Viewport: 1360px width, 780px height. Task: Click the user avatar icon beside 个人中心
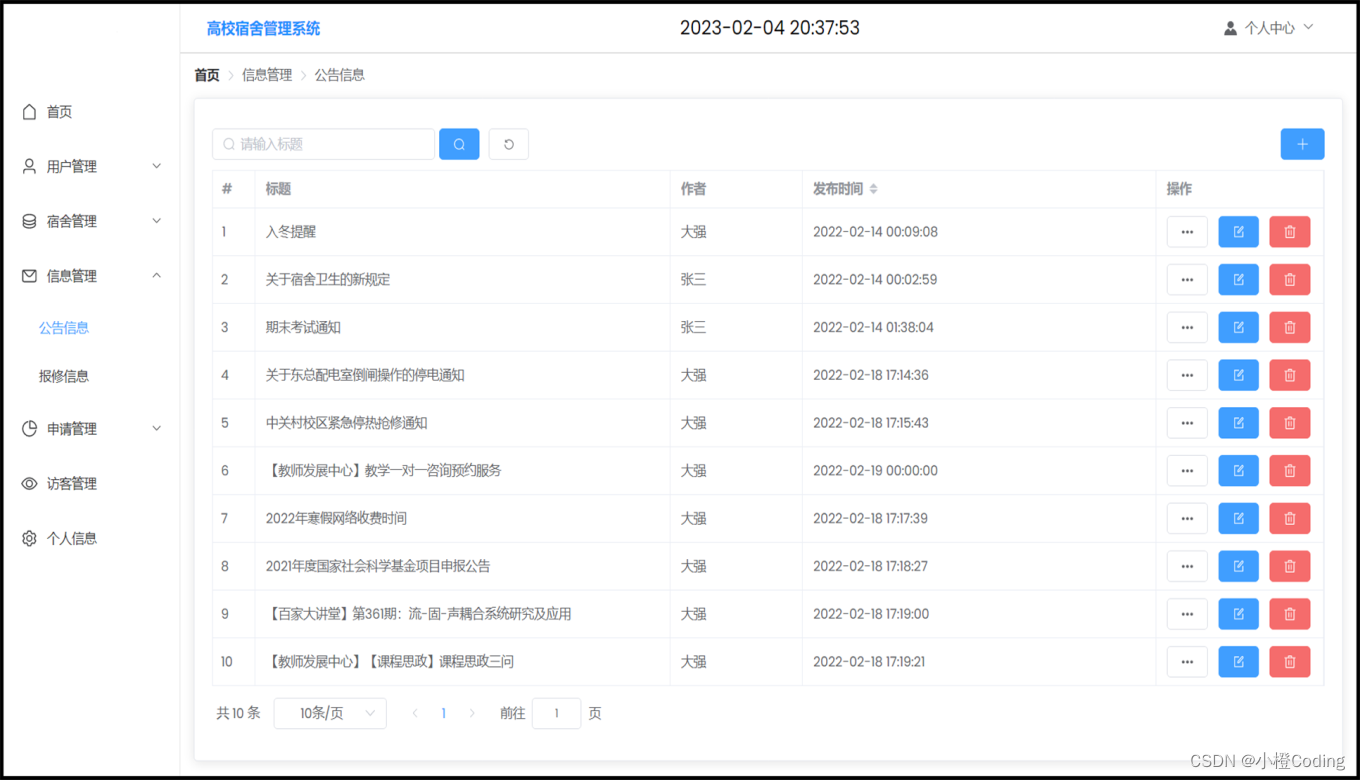(x=1230, y=28)
